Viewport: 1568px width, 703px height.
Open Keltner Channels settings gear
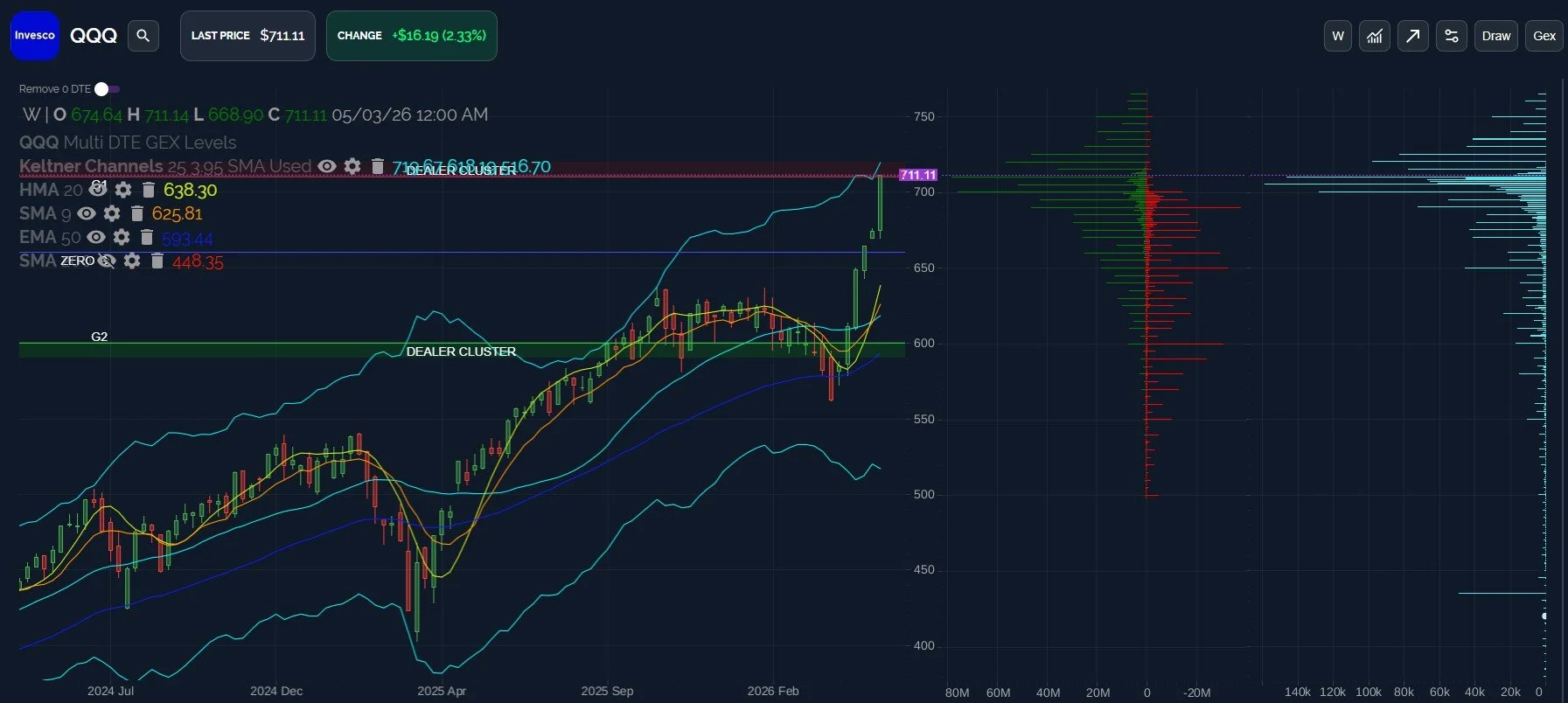[352, 166]
